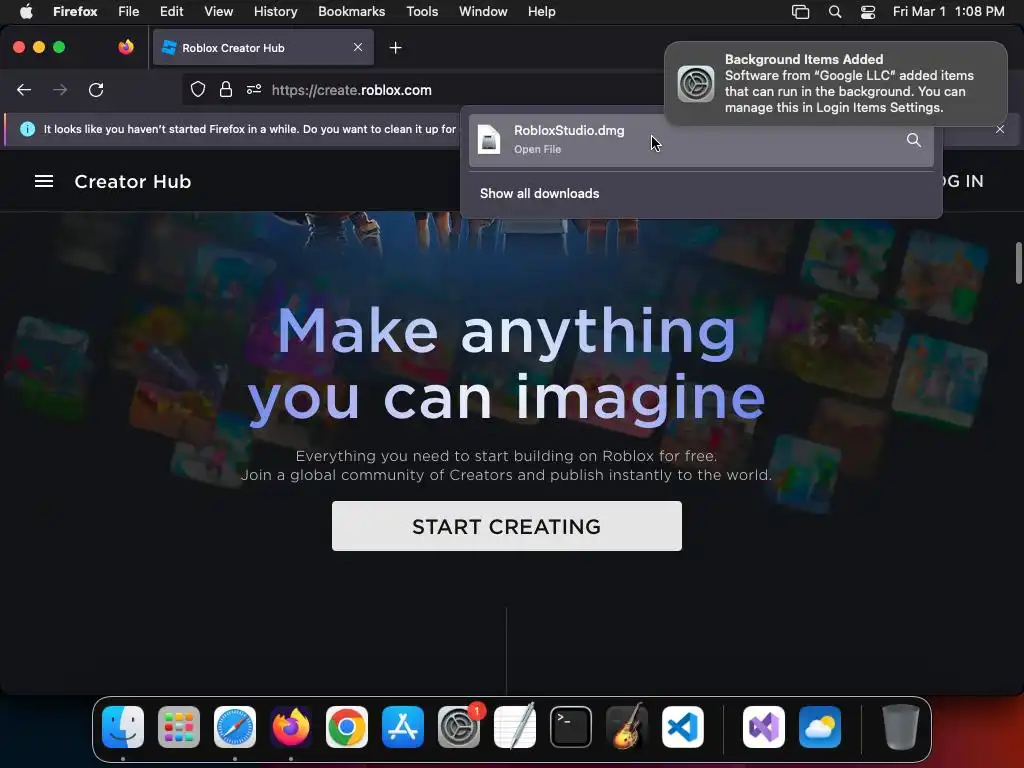This screenshot has width=1024, height=768.
Task: Launch Google Chrome from the dock
Action: pyautogui.click(x=347, y=726)
